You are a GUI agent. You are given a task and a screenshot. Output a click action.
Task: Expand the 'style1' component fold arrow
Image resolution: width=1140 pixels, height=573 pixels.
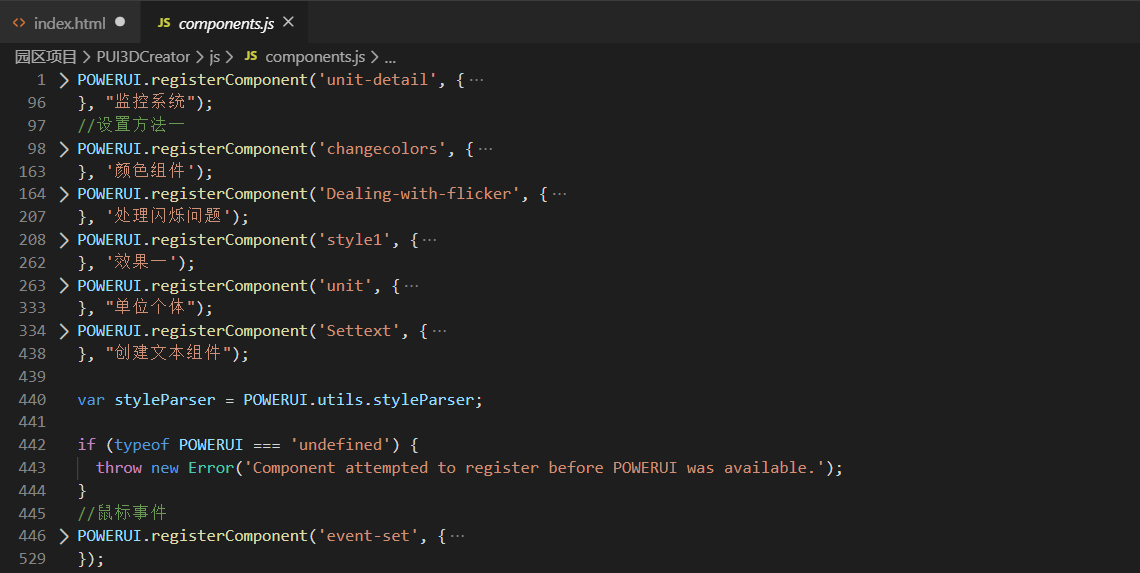tap(64, 240)
